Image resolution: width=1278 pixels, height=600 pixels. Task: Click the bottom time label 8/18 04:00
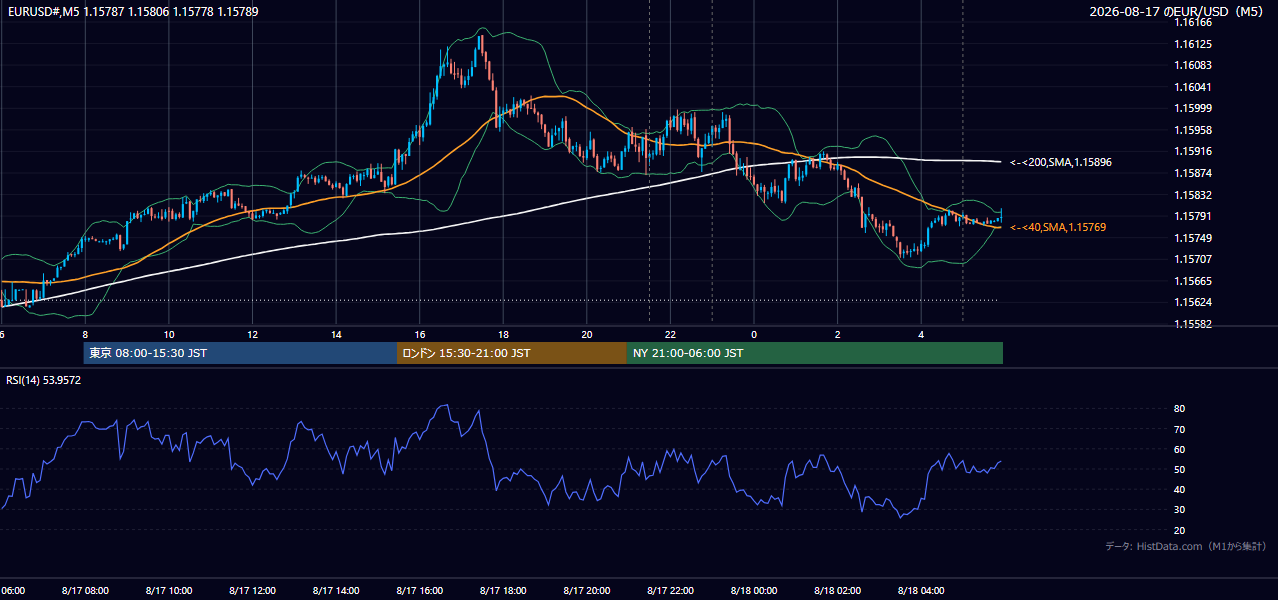[x=921, y=591]
